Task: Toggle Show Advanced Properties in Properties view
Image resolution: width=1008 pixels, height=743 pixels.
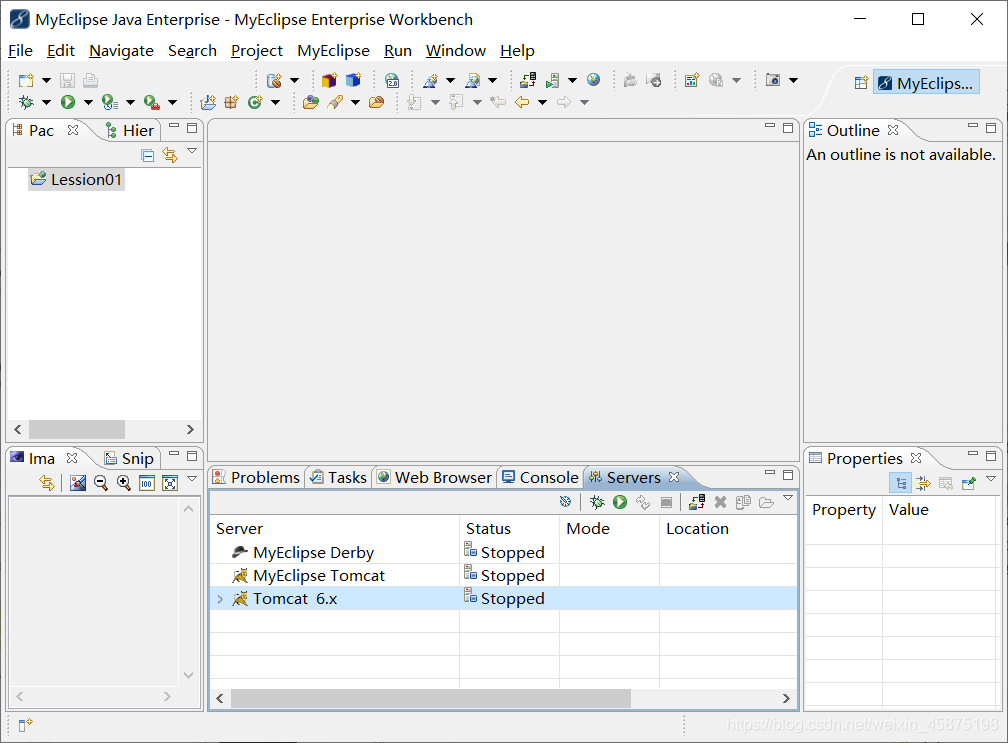Action: coord(923,483)
